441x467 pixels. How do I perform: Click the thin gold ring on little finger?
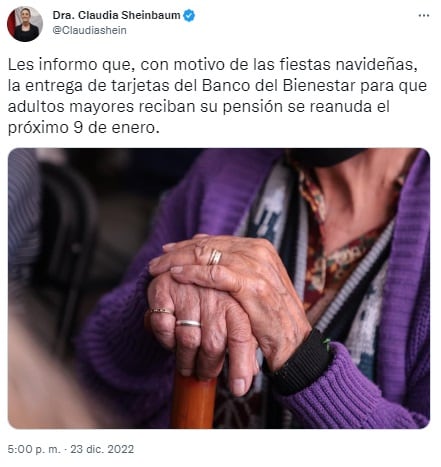click(161, 311)
